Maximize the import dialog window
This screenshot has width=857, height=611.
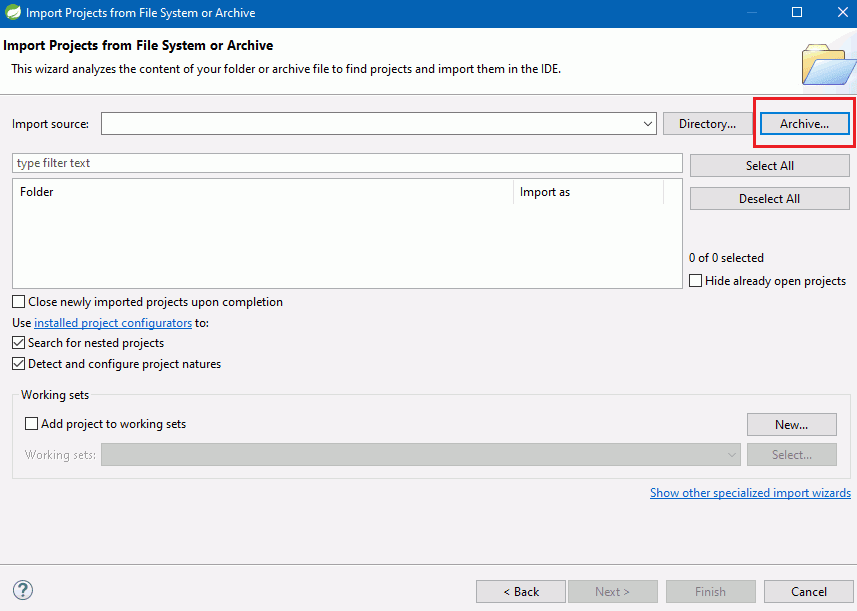797,12
